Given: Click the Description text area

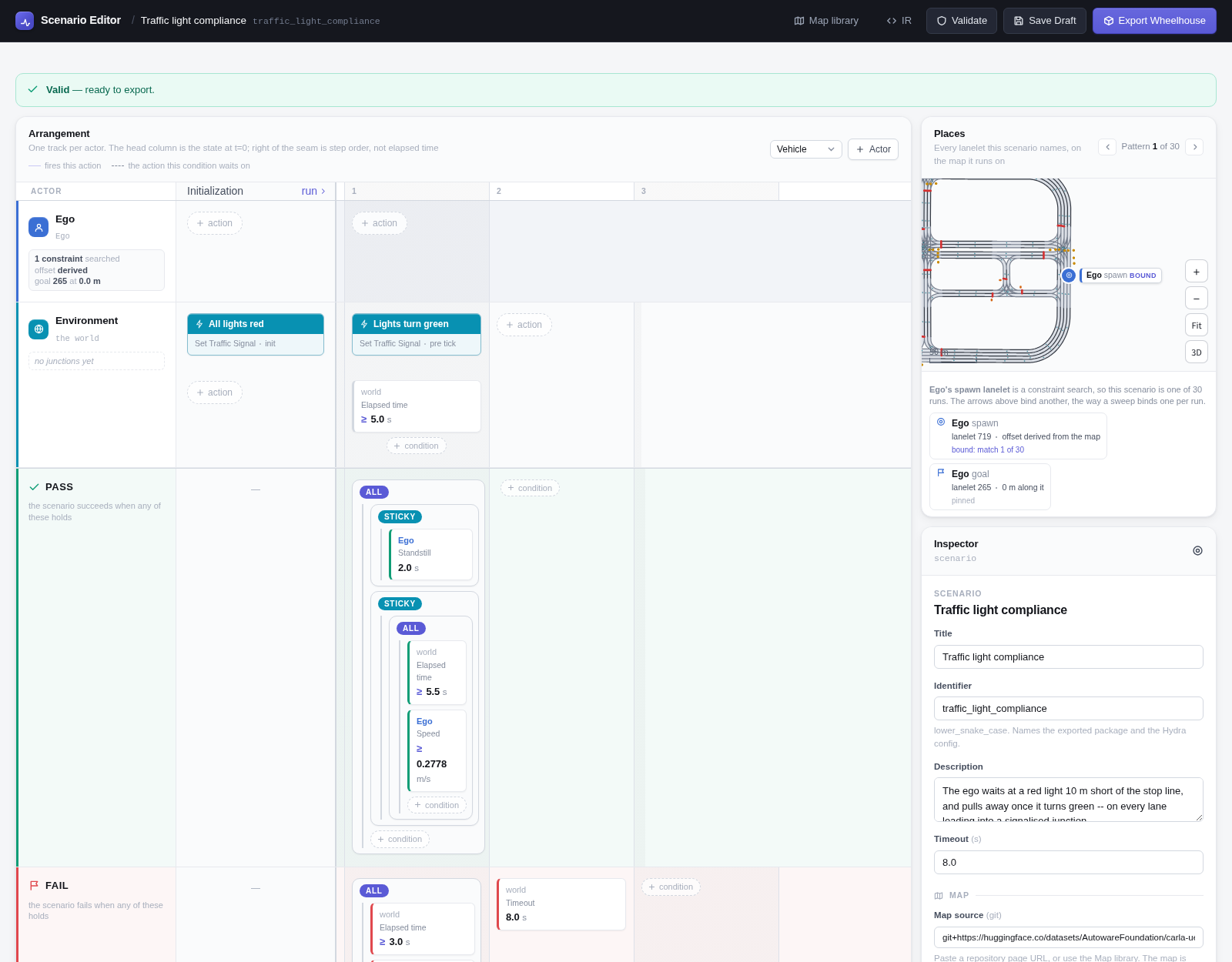Looking at the screenshot, I should click(x=1068, y=800).
